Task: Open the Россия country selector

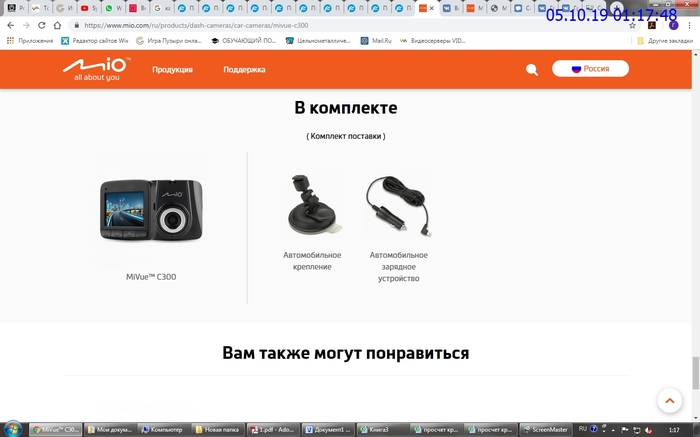Action: click(x=590, y=69)
